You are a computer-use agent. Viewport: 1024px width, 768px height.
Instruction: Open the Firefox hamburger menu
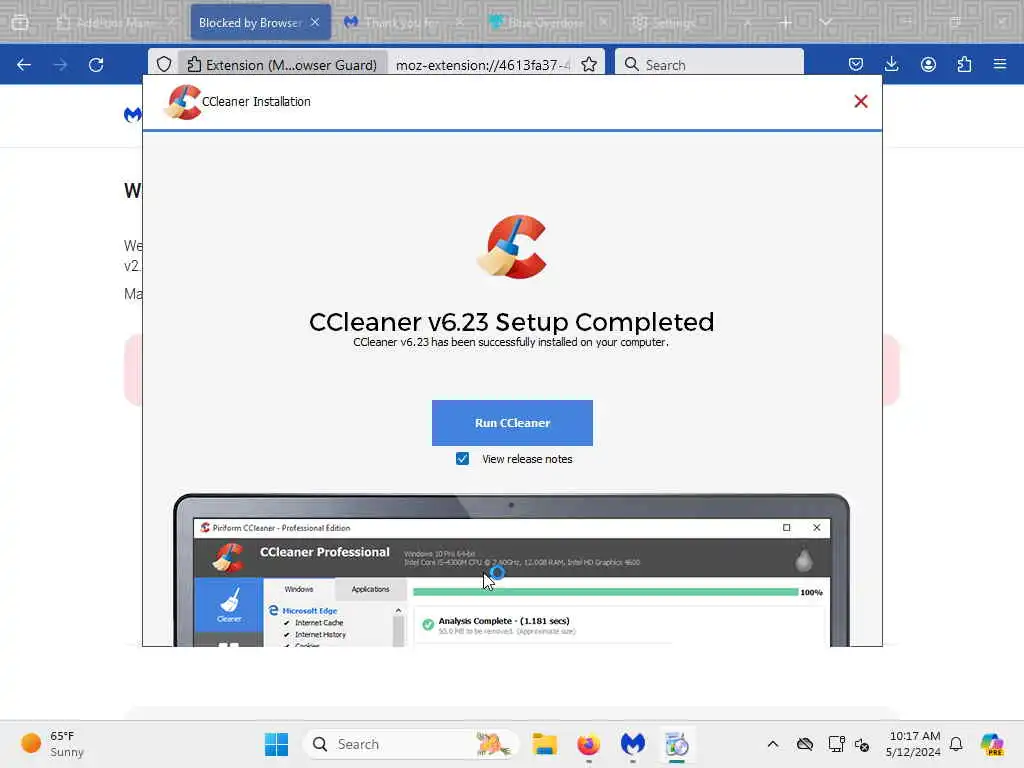coord(1000,64)
